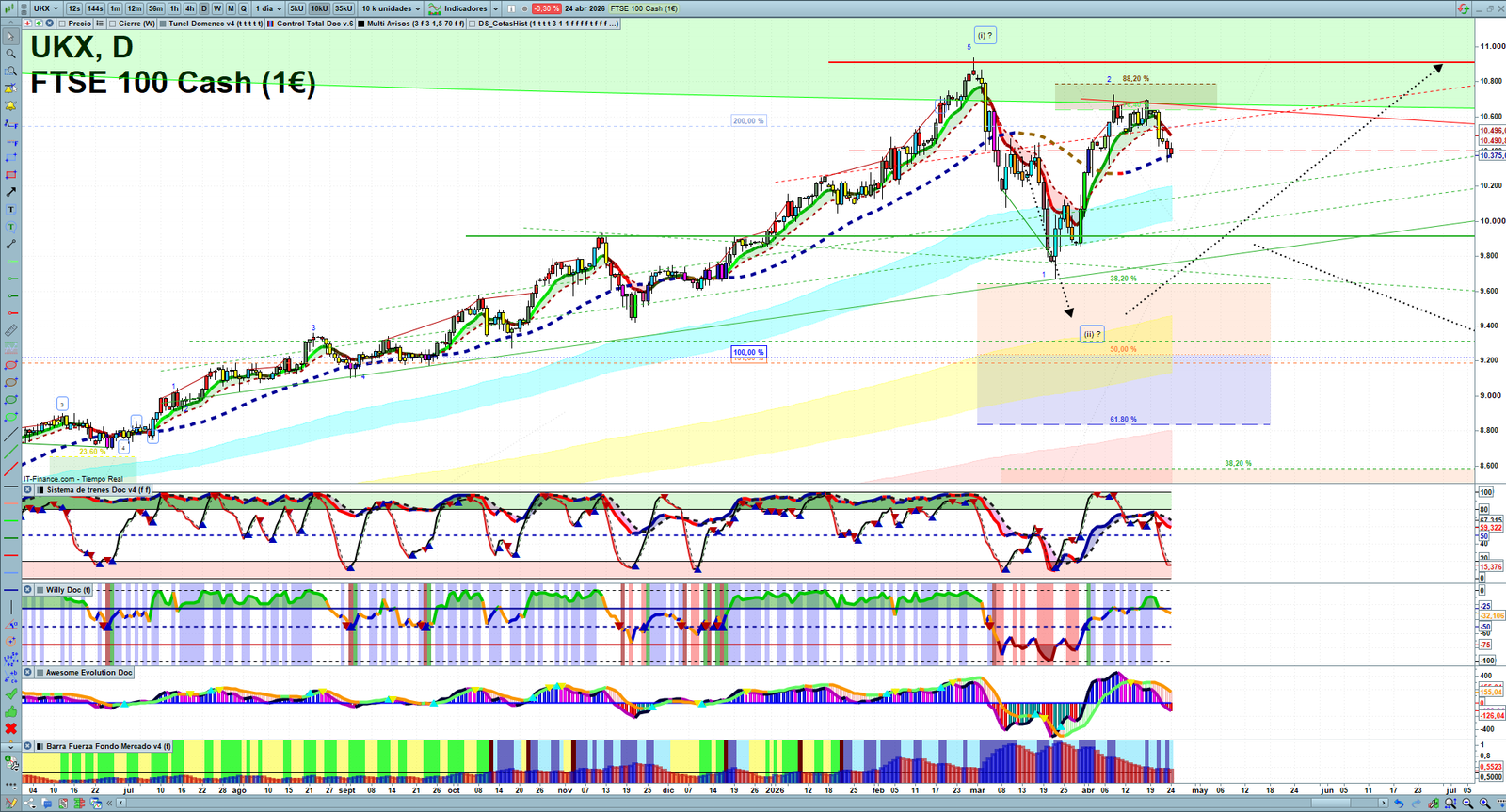This screenshot has height=812, width=1506.
Task: Click the '100,00 %' Fibonacci label
Action: click(x=748, y=352)
